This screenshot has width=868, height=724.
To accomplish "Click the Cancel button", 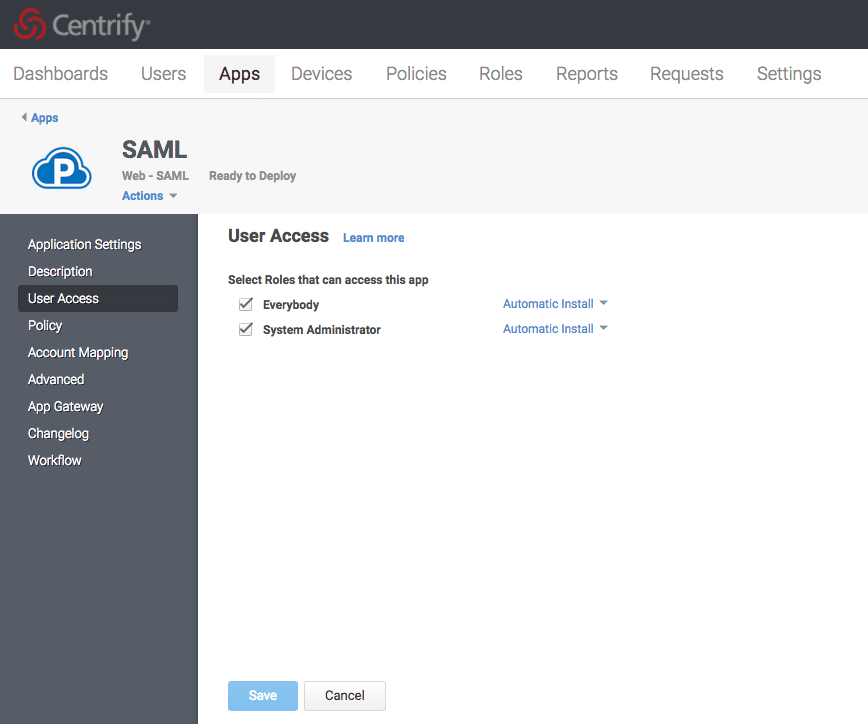I will 345,695.
